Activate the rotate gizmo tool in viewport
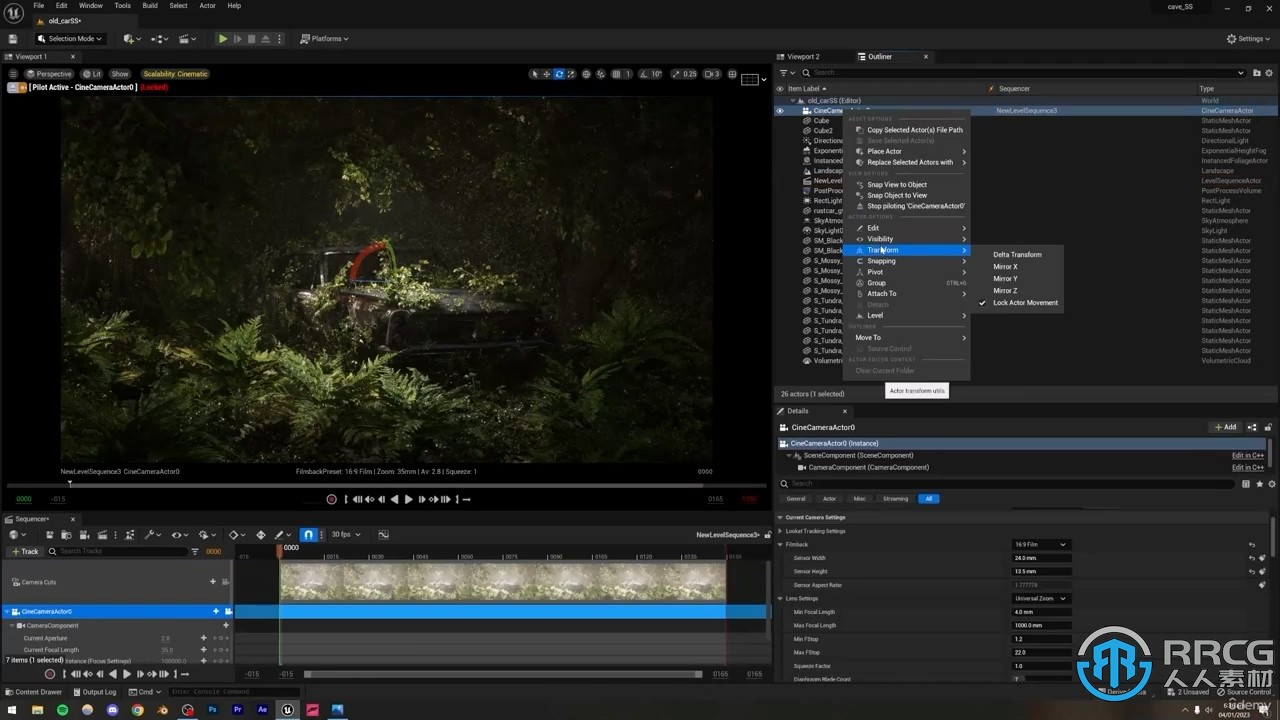 559,74
